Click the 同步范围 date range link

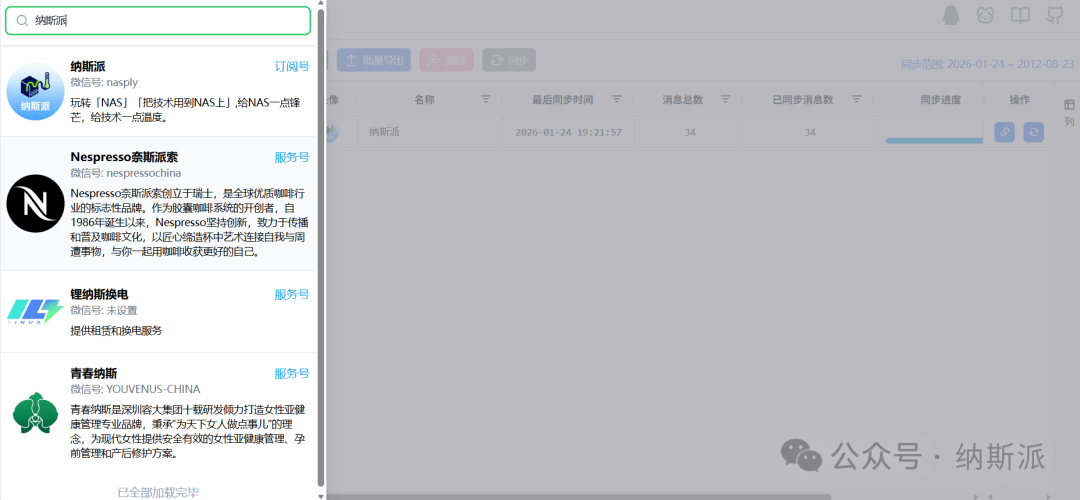[988, 64]
